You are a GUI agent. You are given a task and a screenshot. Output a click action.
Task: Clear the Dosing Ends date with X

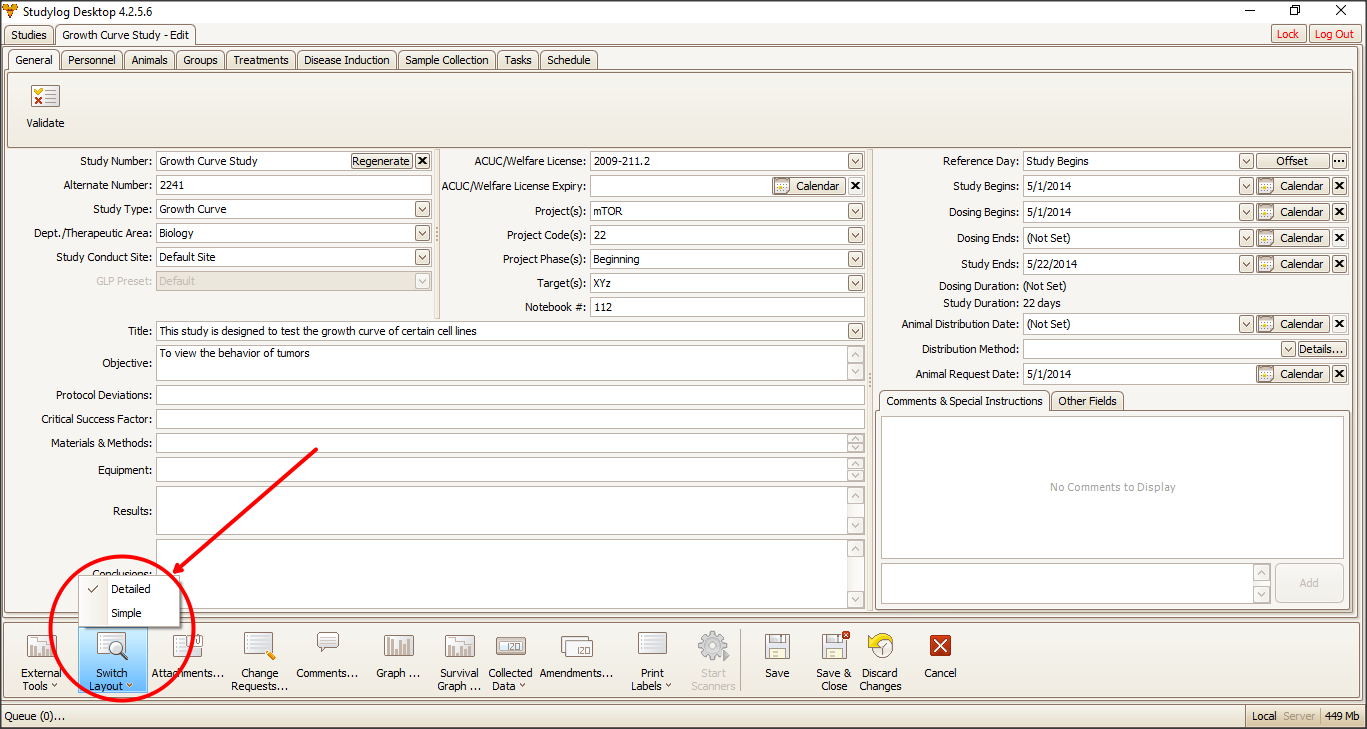click(x=1340, y=238)
